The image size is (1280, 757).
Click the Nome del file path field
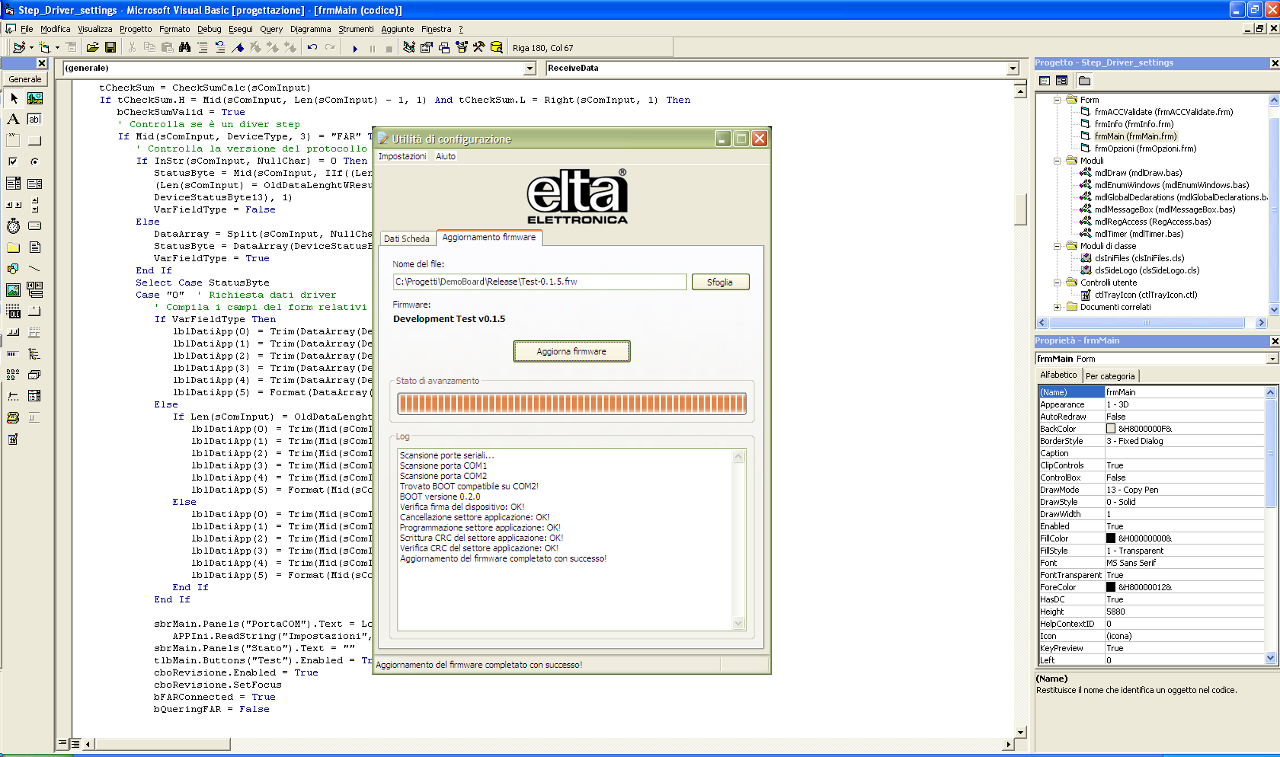[539, 282]
